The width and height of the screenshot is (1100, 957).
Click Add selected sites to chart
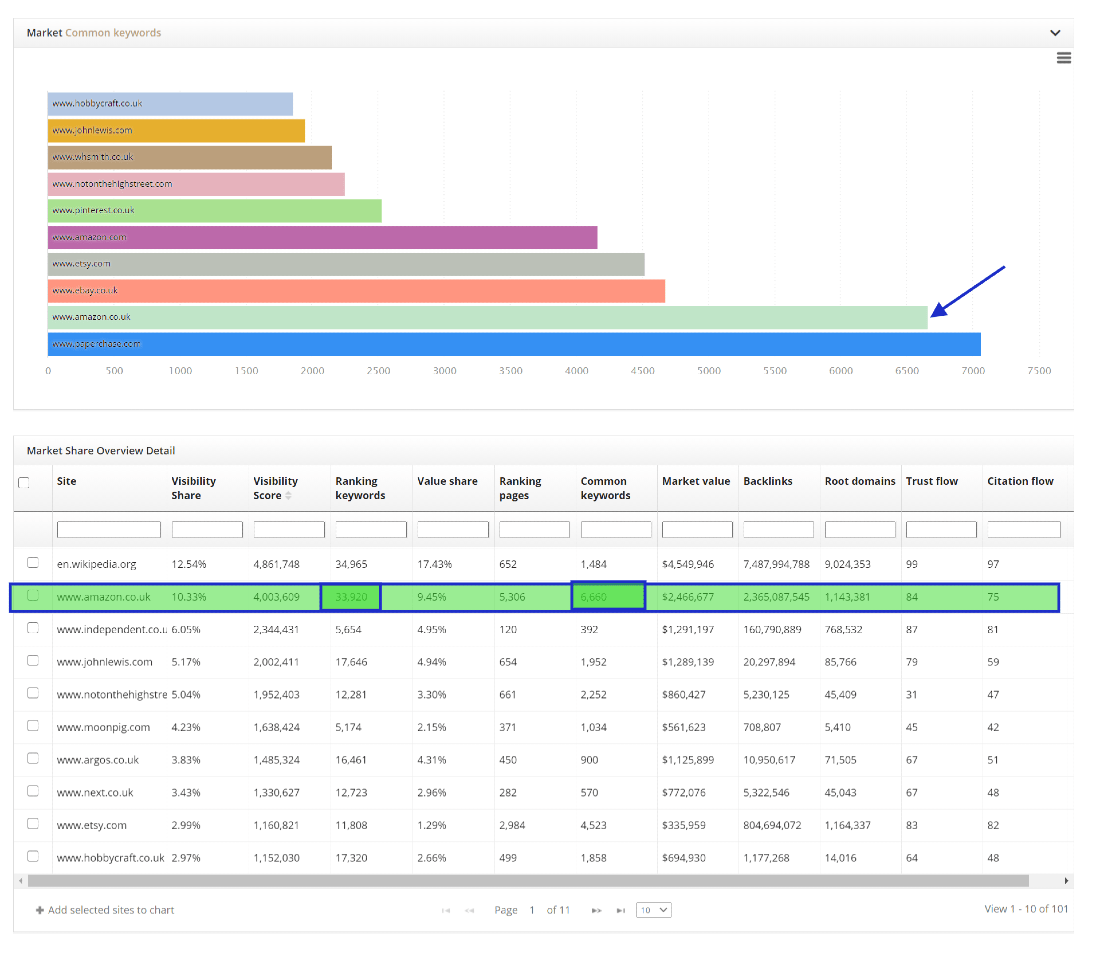111,910
